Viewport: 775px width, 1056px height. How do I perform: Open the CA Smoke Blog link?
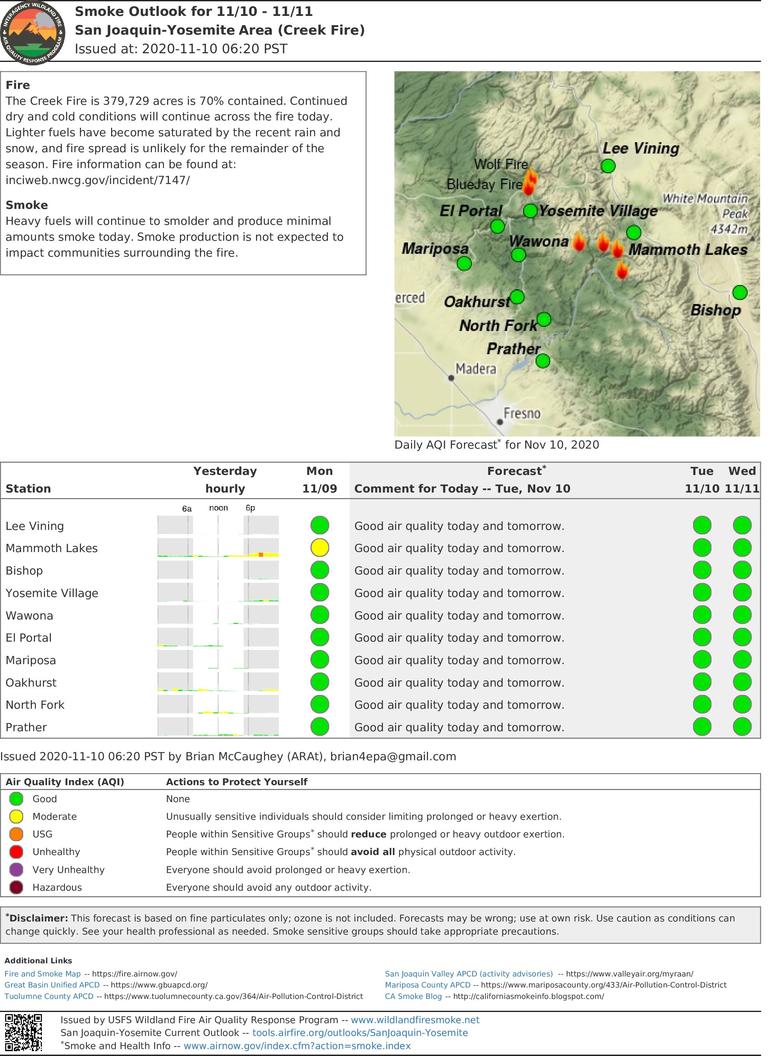click(x=413, y=996)
